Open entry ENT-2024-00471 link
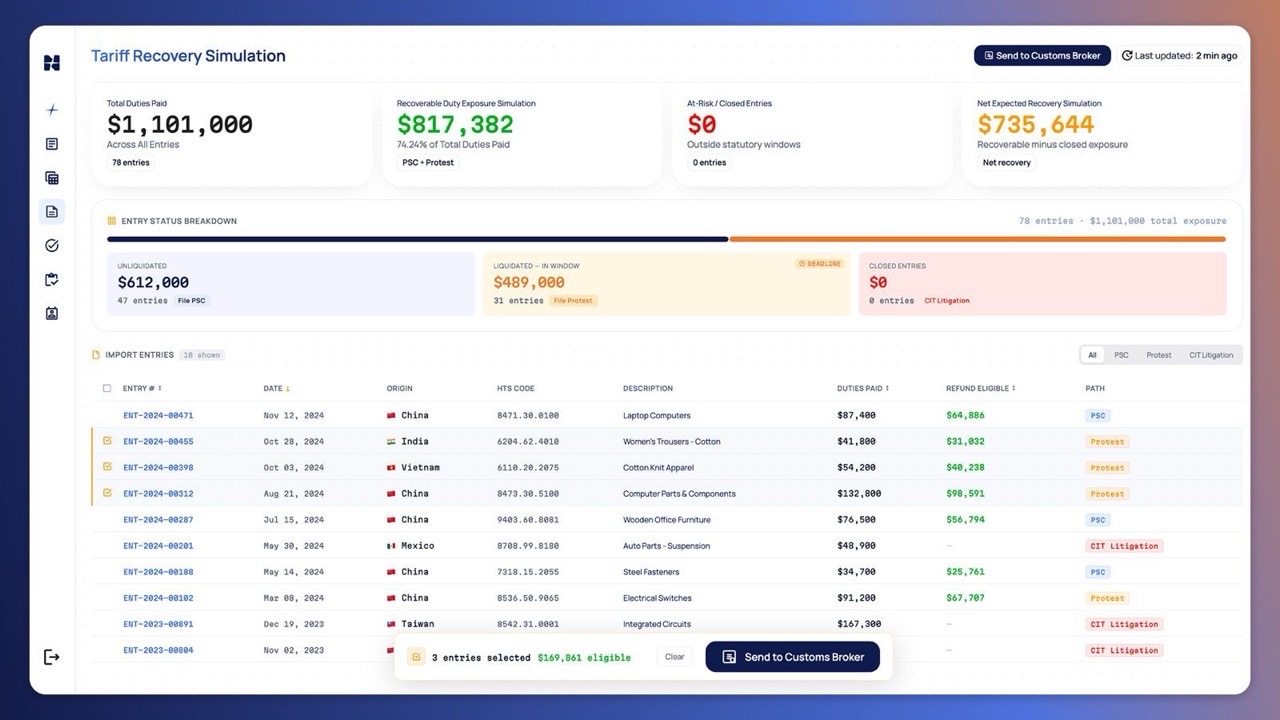The image size is (1280, 720). 158,415
